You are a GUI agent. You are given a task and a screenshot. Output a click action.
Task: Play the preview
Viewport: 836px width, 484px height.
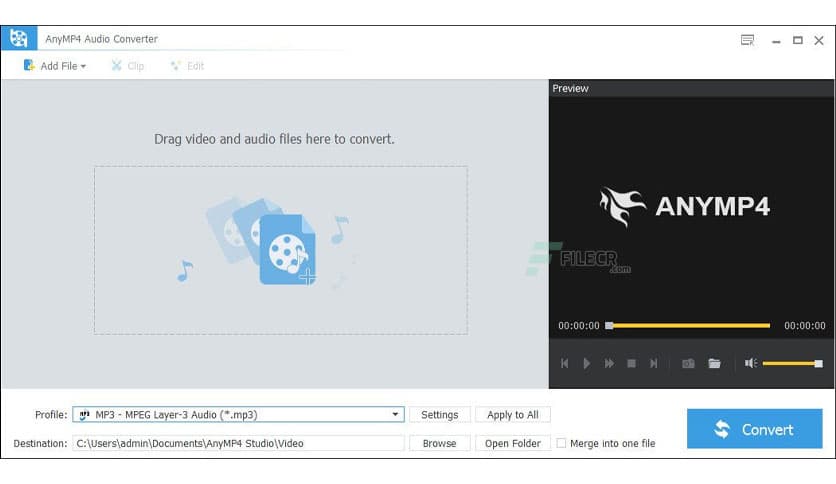(x=586, y=364)
